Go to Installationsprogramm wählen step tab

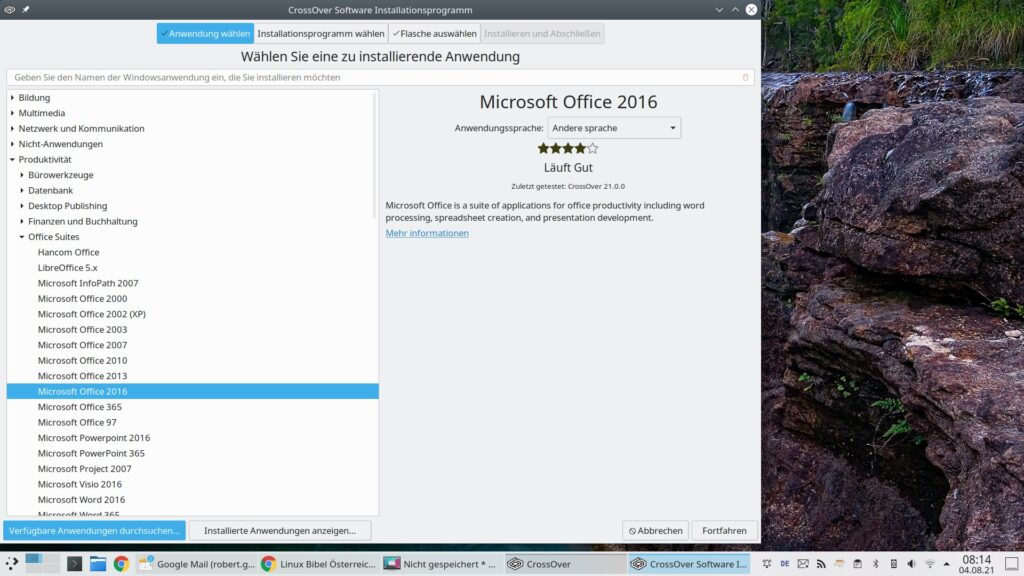pyautogui.click(x=321, y=33)
